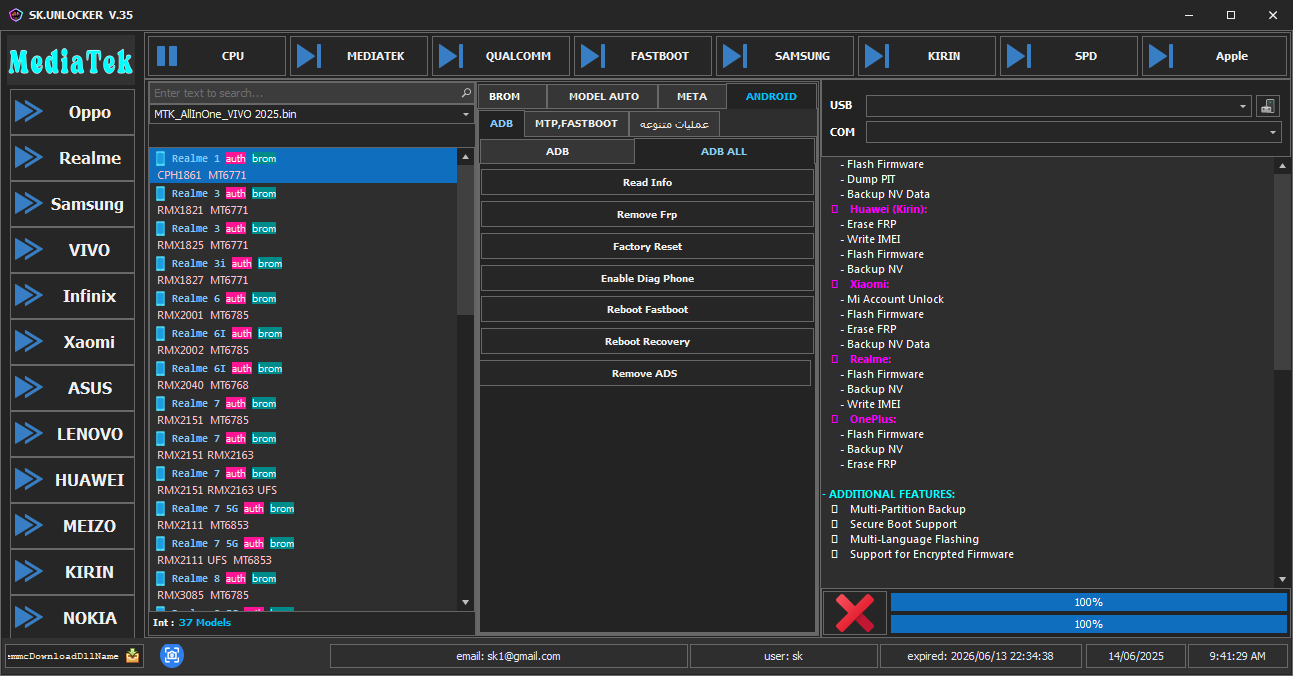The width and height of the screenshot is (1293, 676).
Task: Switch to the QUALCOMM module
Action: [501, 56]
